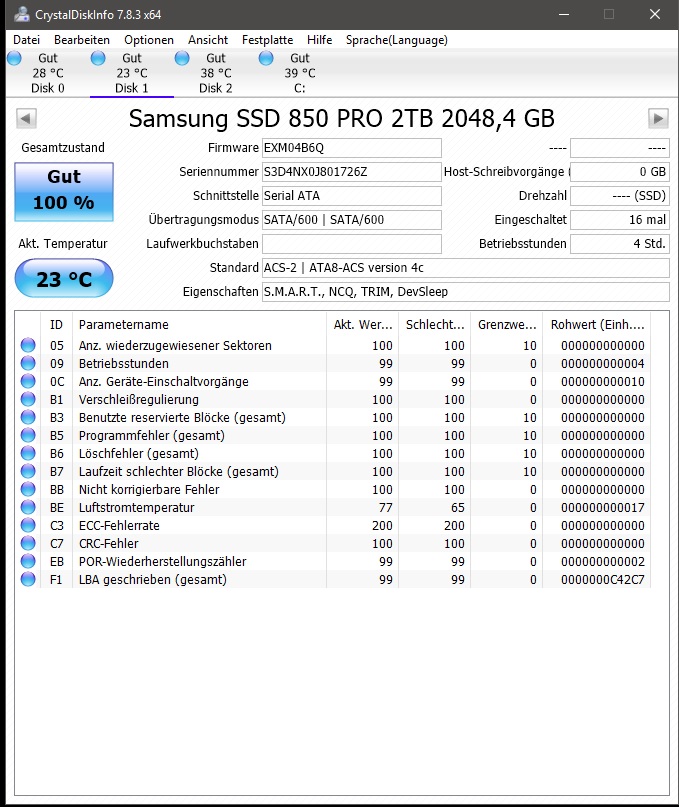Open the Sprache(Language) menu
Screen dimensions: 679x807
pyautogui.click(x=396, y=40)
